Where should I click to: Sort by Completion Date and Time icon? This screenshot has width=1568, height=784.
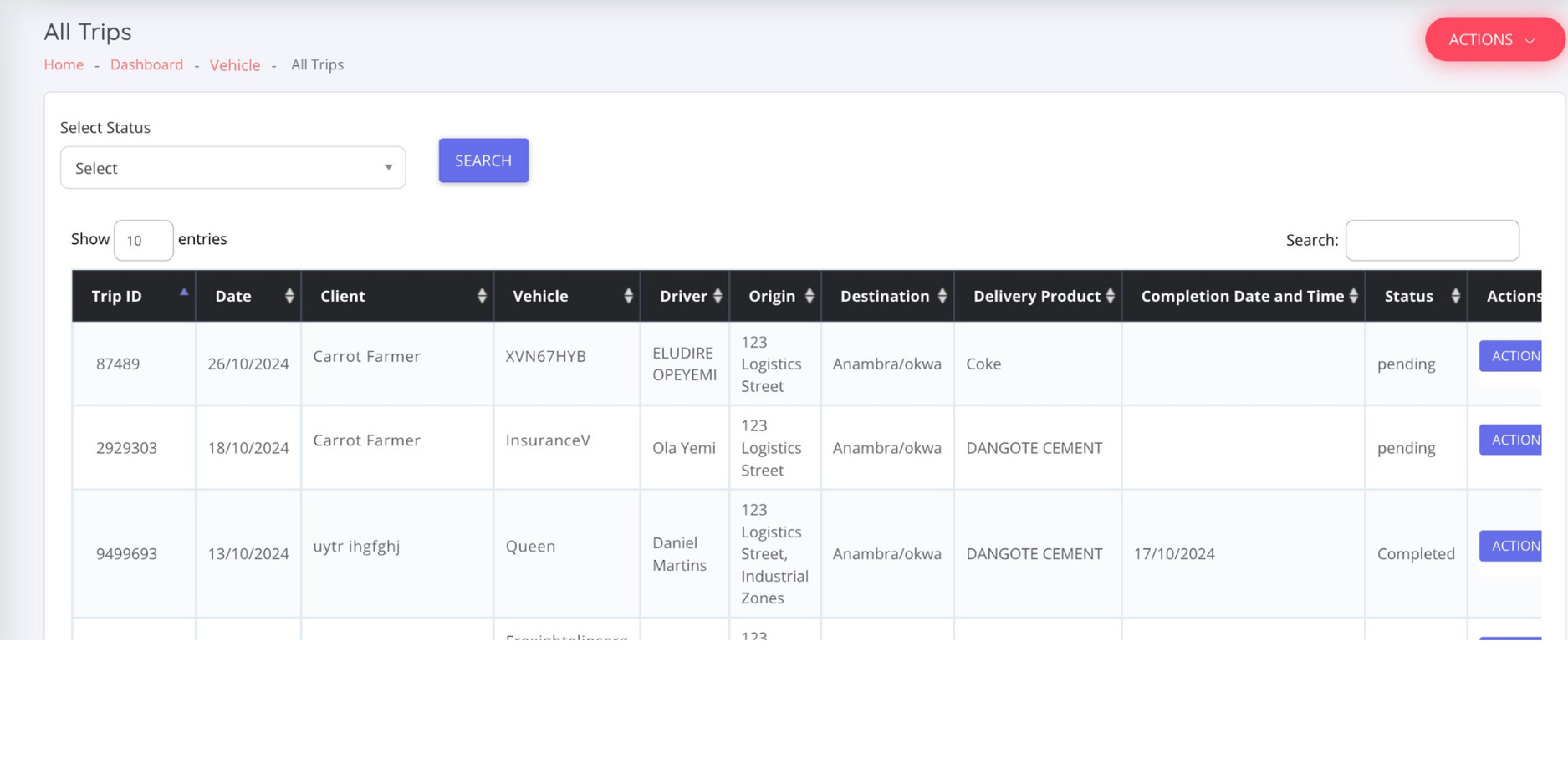(x=1353, y=296)
